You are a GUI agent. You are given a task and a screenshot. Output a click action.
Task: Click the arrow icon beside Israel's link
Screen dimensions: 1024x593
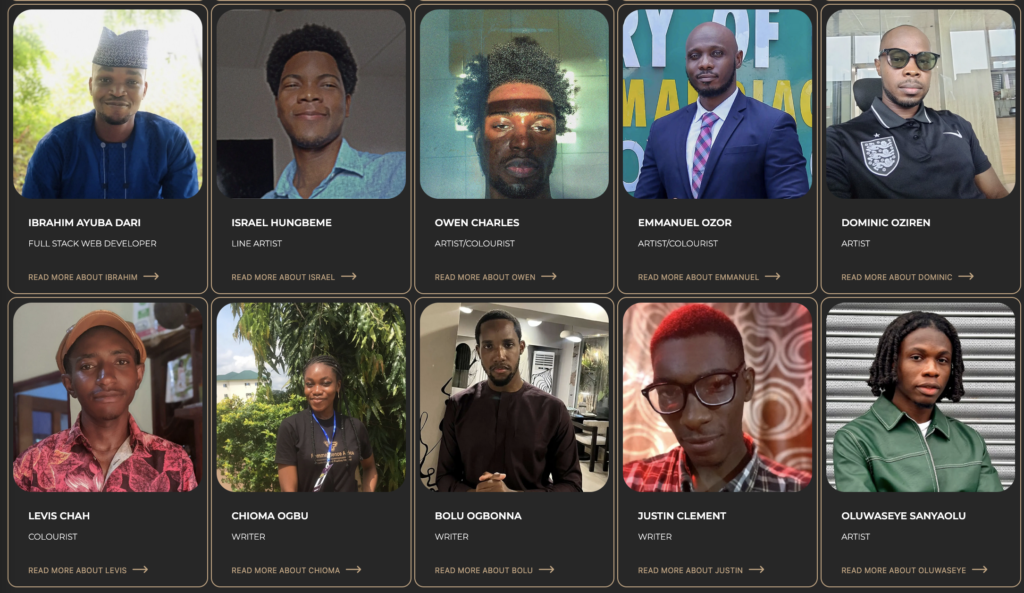tap(348, 276)
